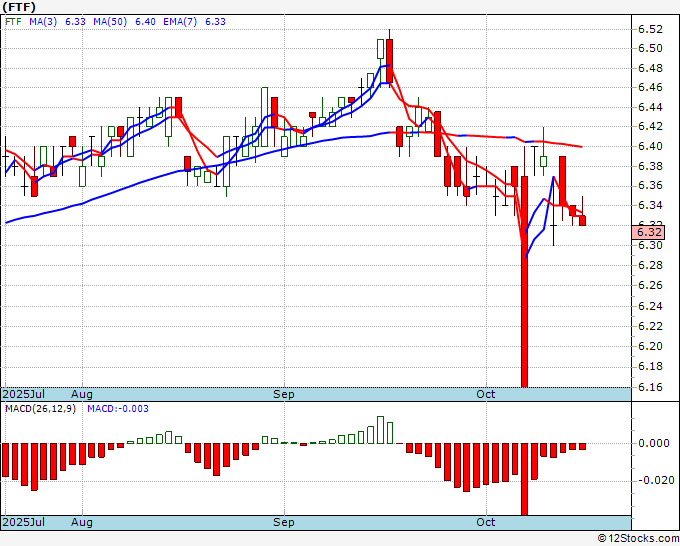Image resolution: width=680 pixels, height=546 pixels.
Task: Click the 6.33 value beside MA(3)
Action: 75,22
